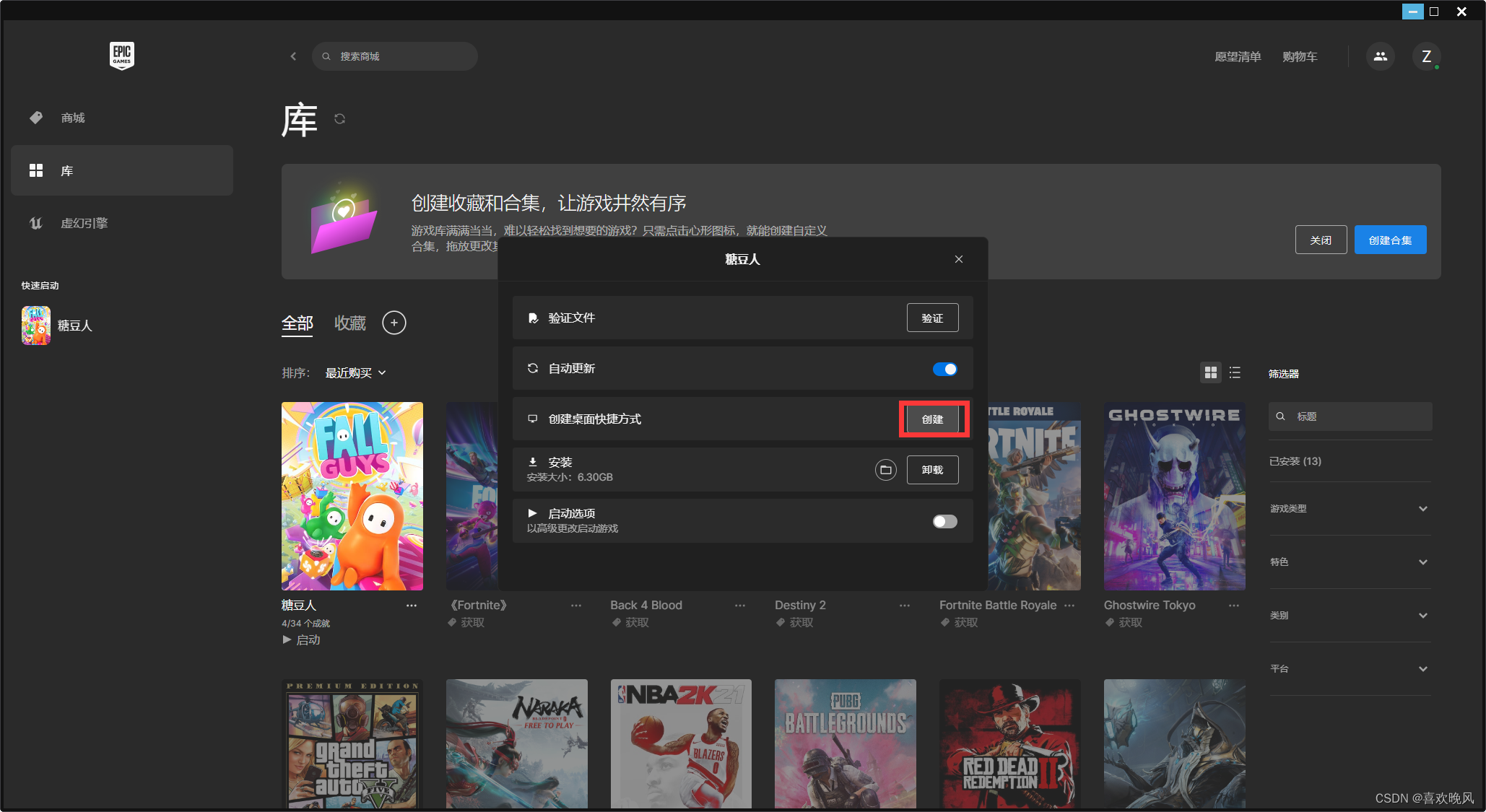Click 创建合集 create collection button
Image resolution: width=1486 pixels, height=812 pixels.
1390,240
